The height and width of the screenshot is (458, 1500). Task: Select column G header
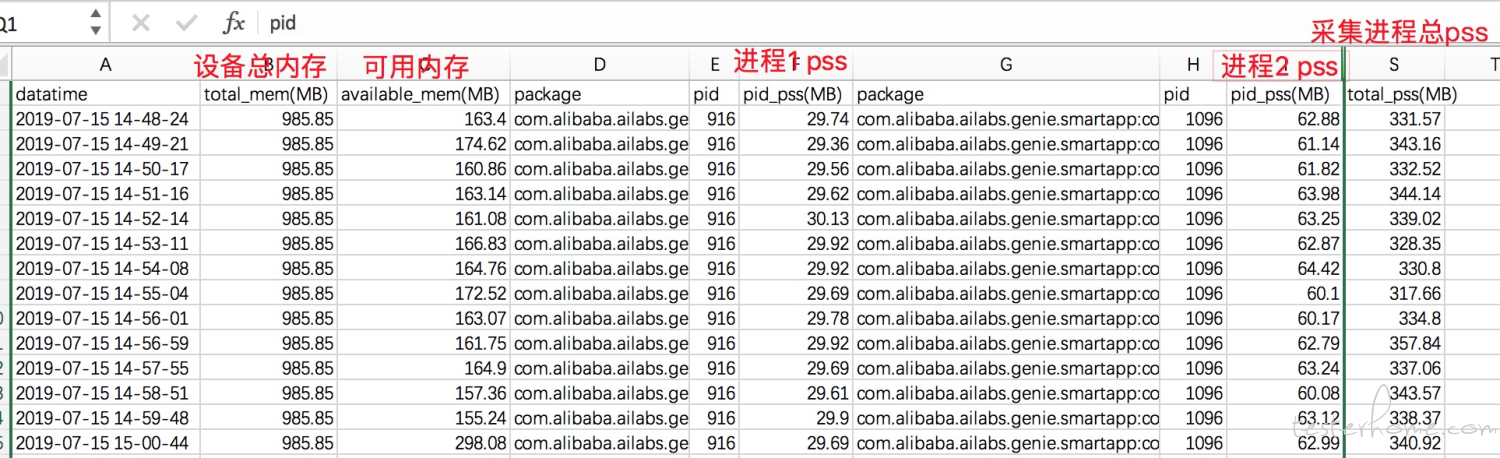(1006, 65)
